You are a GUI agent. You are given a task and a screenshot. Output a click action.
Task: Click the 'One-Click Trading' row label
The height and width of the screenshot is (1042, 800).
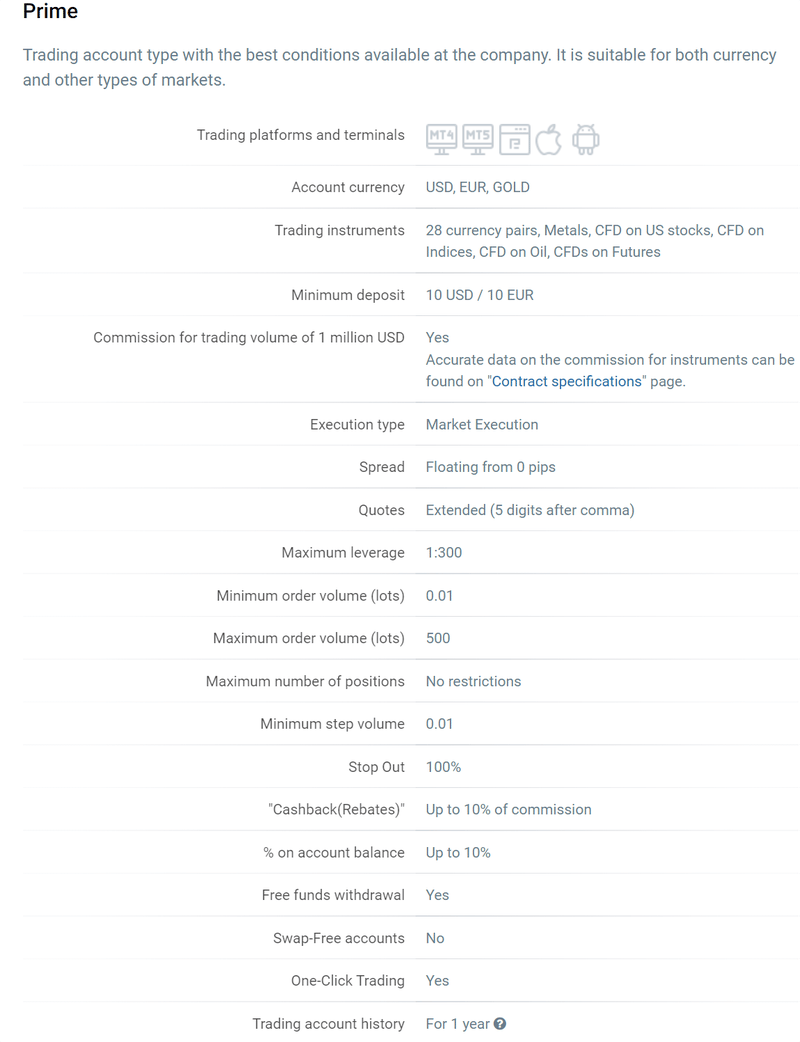click(348, 981)
